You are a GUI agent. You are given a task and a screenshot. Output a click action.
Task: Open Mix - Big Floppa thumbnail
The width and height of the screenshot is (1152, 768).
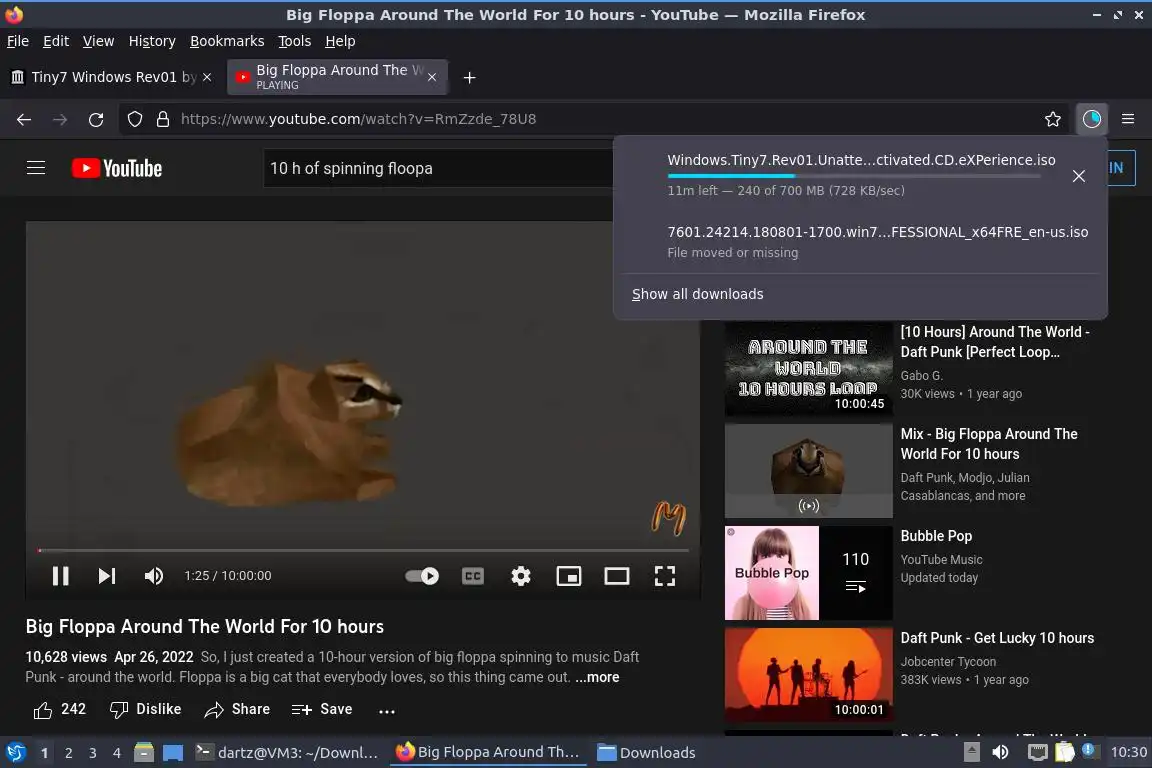[808, 471]
